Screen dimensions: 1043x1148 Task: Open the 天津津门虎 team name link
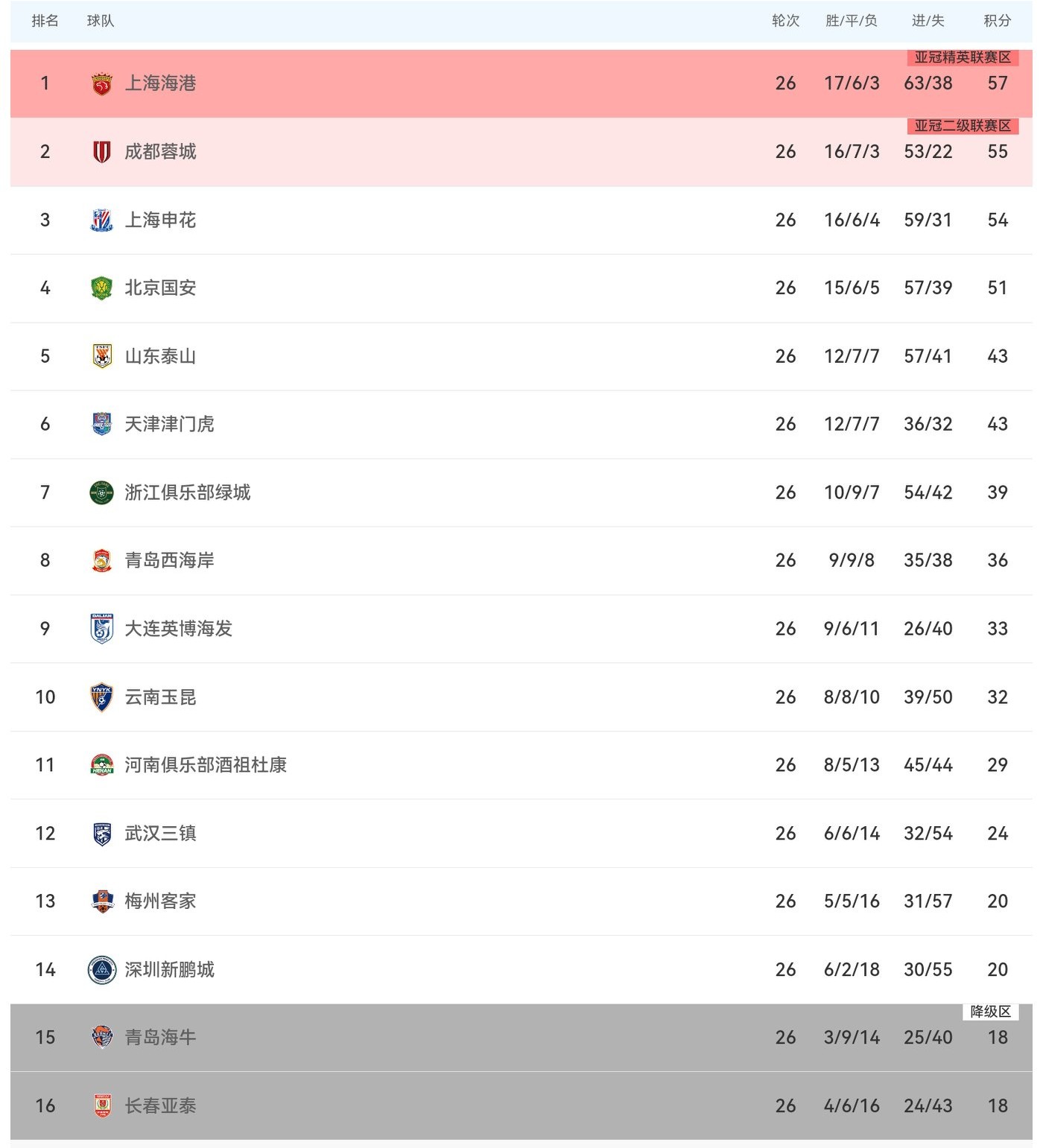coord(169,425)
